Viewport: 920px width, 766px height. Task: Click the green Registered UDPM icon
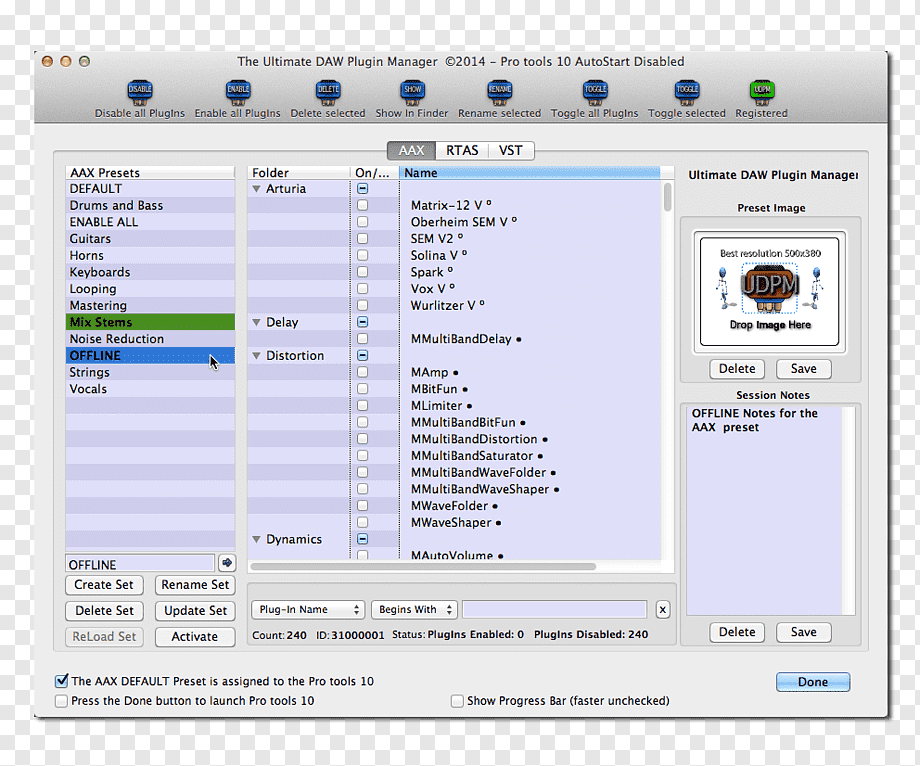[x=762, y=93]
